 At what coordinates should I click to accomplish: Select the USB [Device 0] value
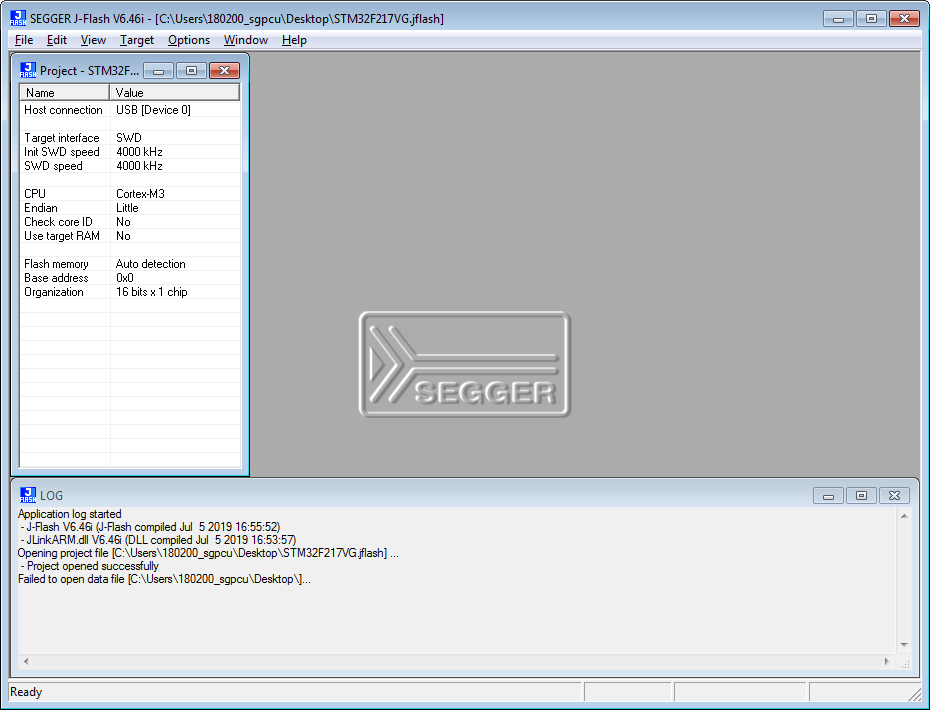point(153,110)
